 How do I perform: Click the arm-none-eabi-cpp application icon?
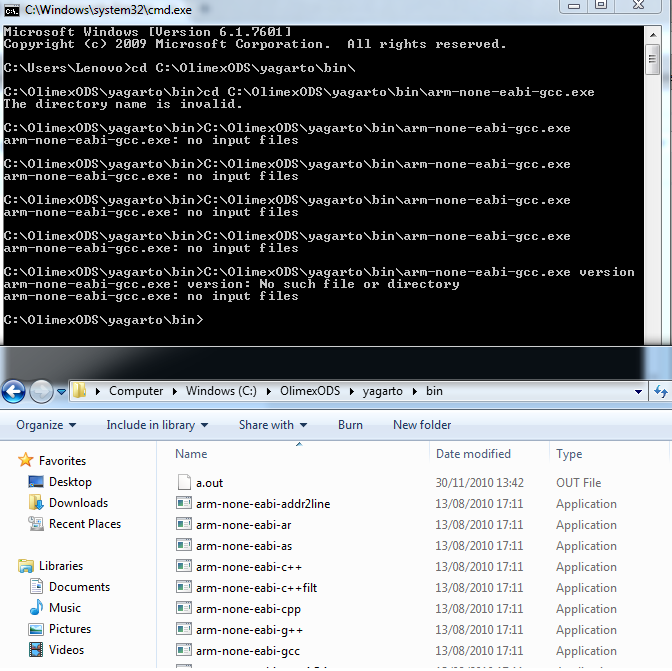pyautogui.click(x=184, y=608)
